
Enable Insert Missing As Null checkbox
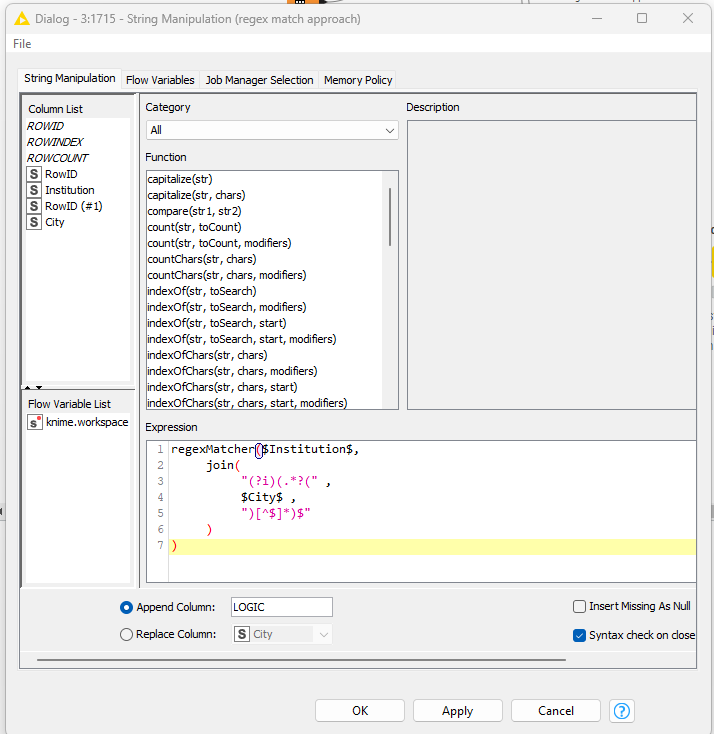pyautogui.click(x=579, y=606)
